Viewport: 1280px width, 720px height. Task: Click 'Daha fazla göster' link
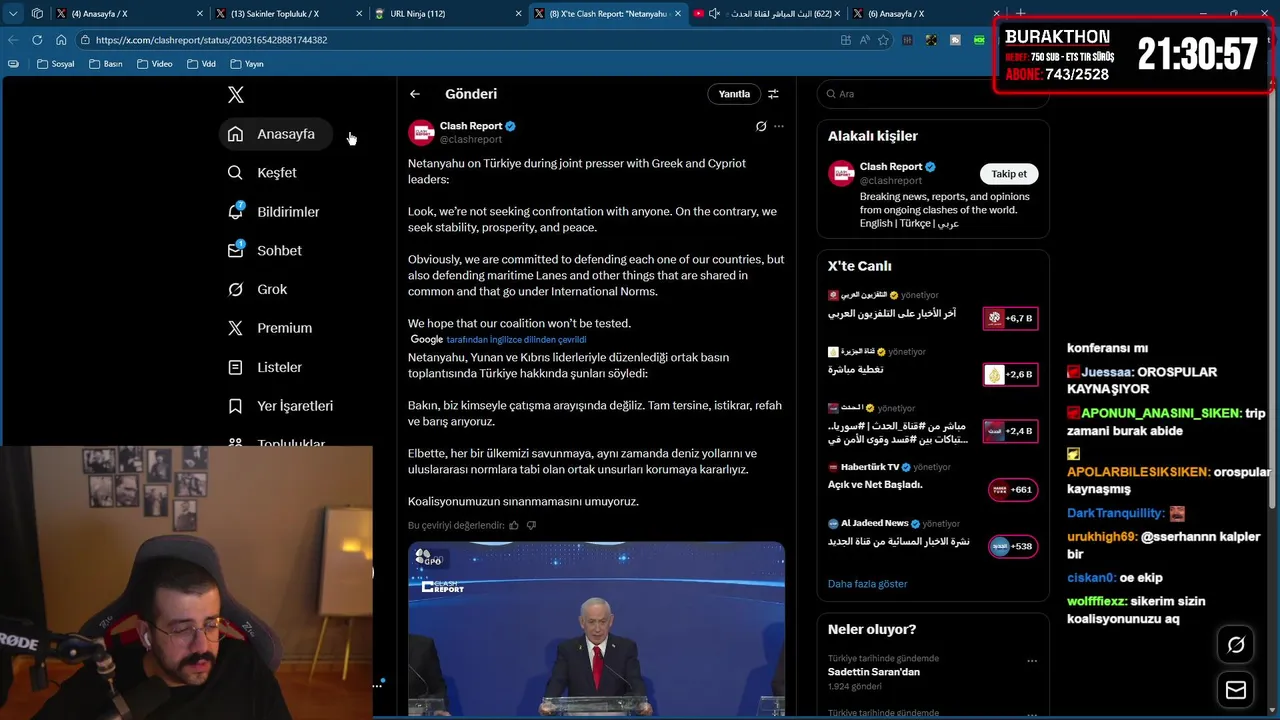click(x=867, y=584)
